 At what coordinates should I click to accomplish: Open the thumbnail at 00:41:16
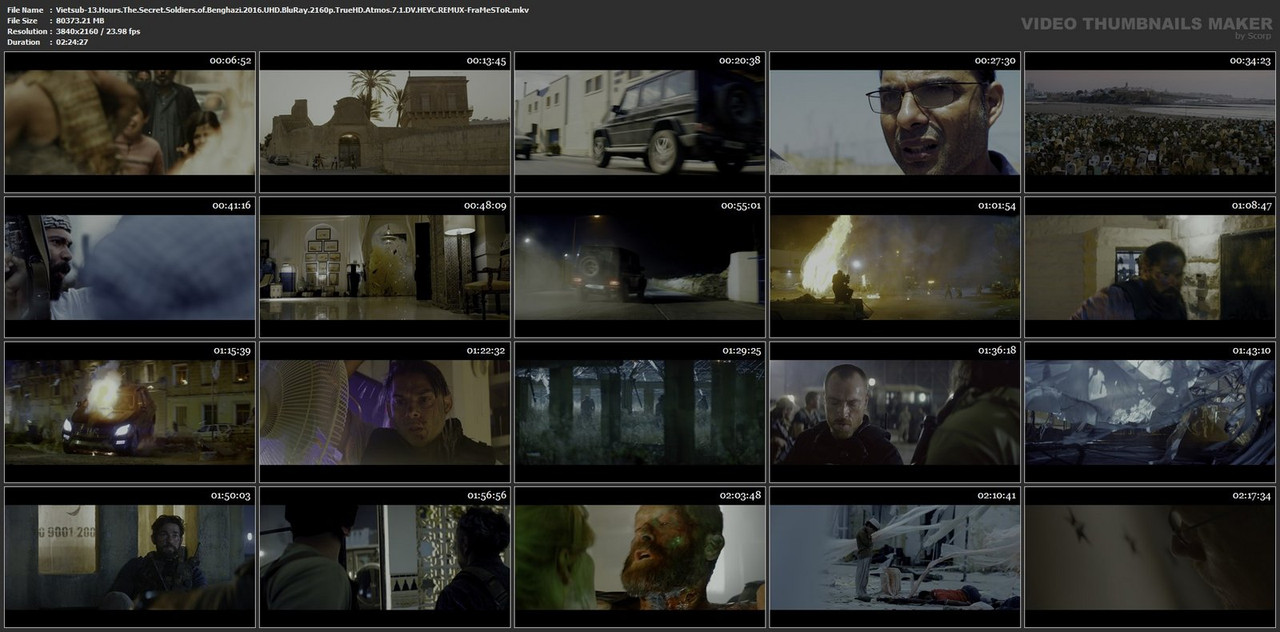click(x=130, y=267)
